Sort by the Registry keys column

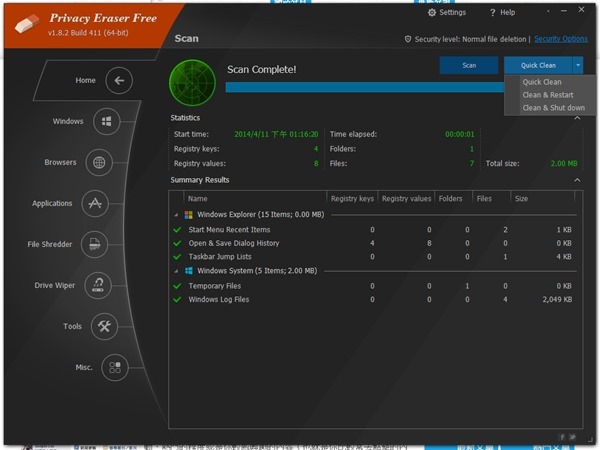[x=352, y=199]
